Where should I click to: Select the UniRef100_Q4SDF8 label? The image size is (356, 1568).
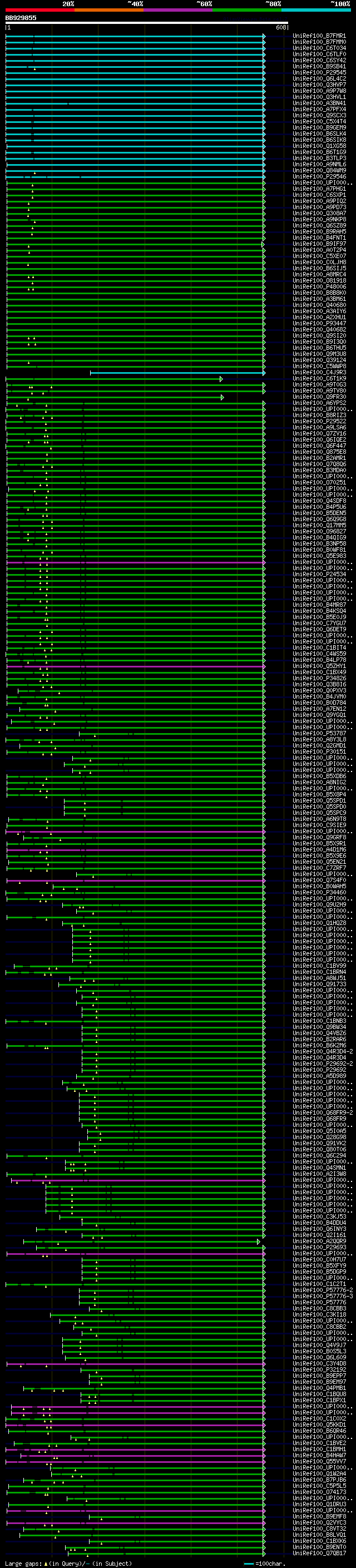point(319,501)
